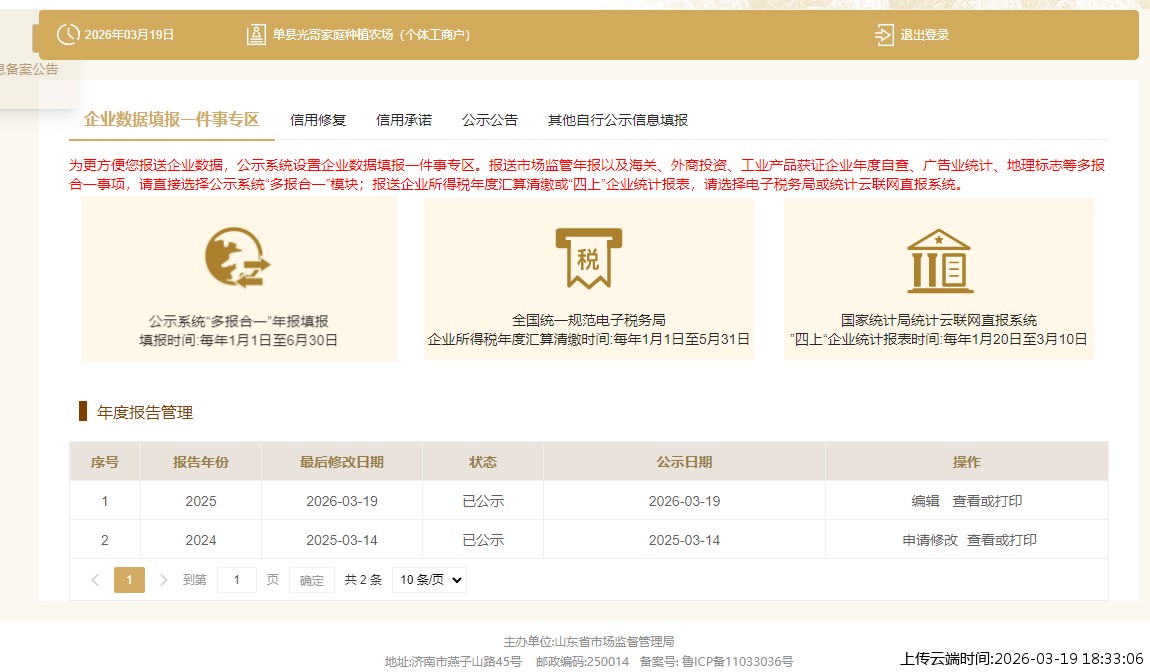This screenshot has height=672, width=1150.
Task: Switch to 信用承诺 tab
Action: (x=404, y=120)
